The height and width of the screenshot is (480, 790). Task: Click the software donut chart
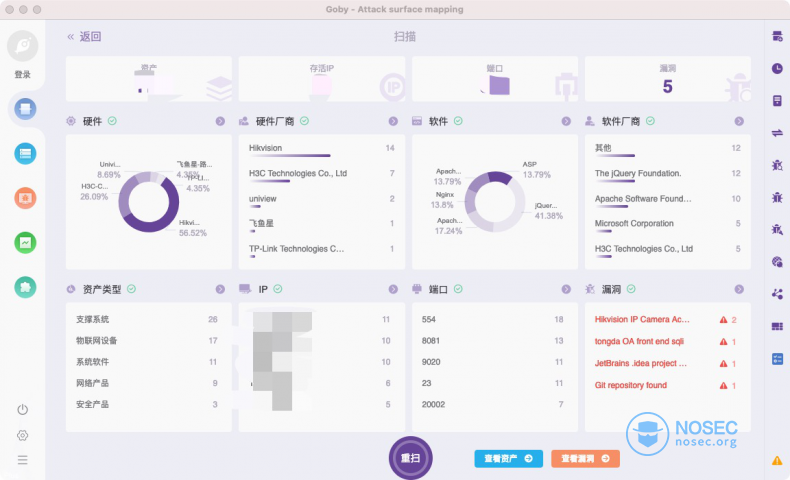tap(495, 201)
